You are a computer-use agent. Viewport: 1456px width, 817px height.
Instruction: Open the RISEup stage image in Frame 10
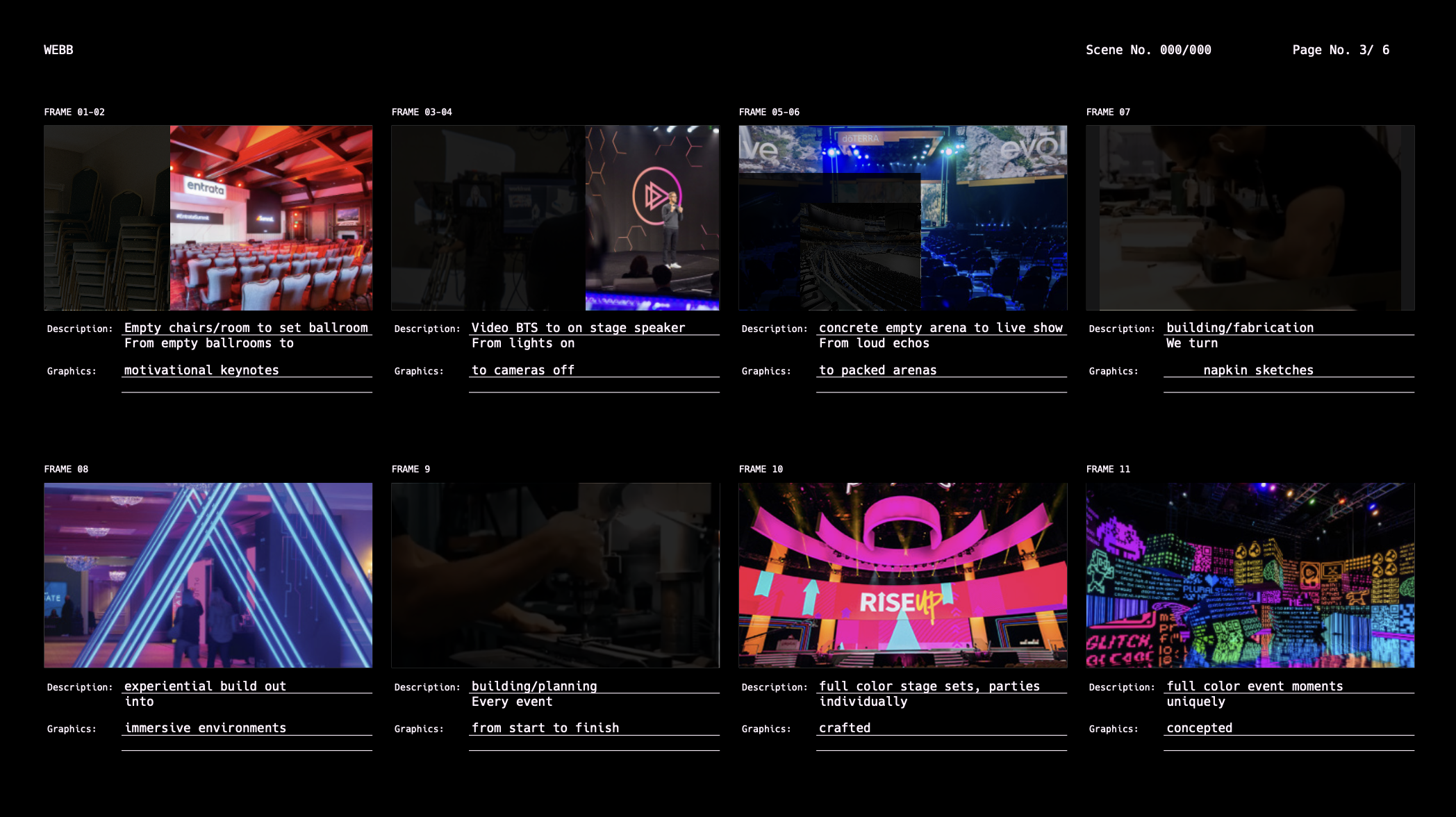coord(902,575)
